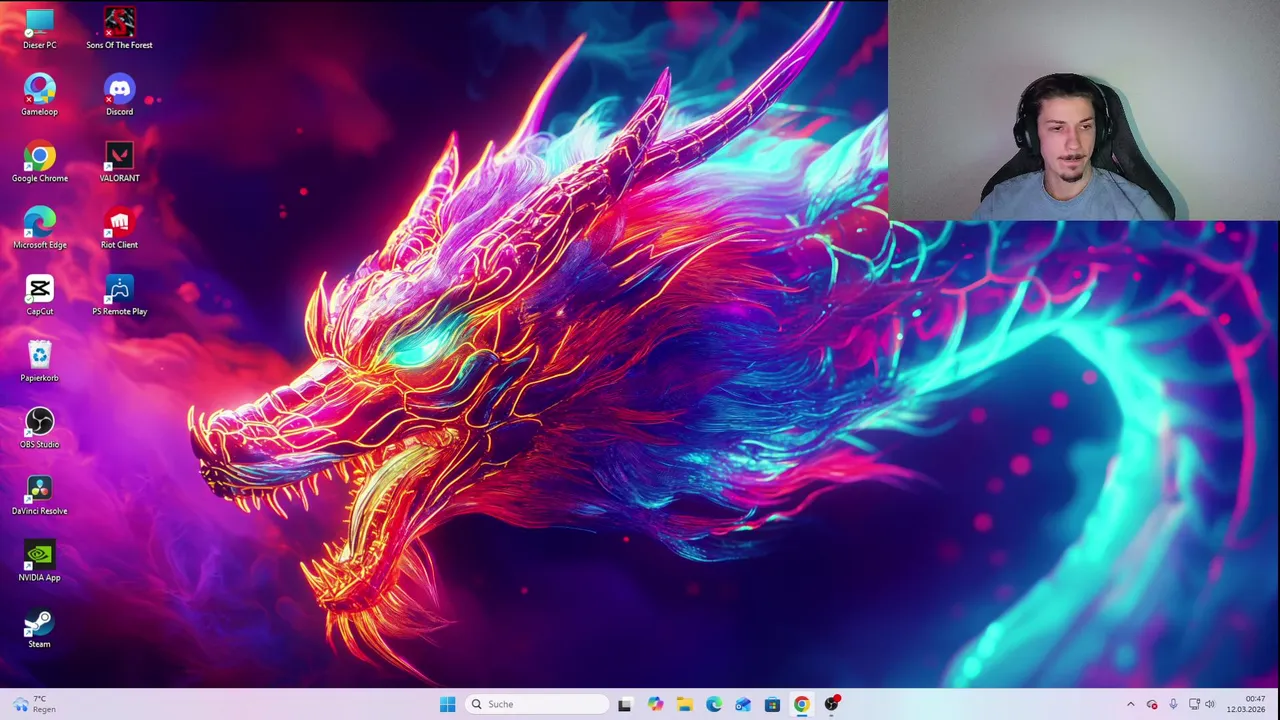Select the PS Remote Play desktop icon
Viewport: 1280px width, 720px height.
(119, 295)
